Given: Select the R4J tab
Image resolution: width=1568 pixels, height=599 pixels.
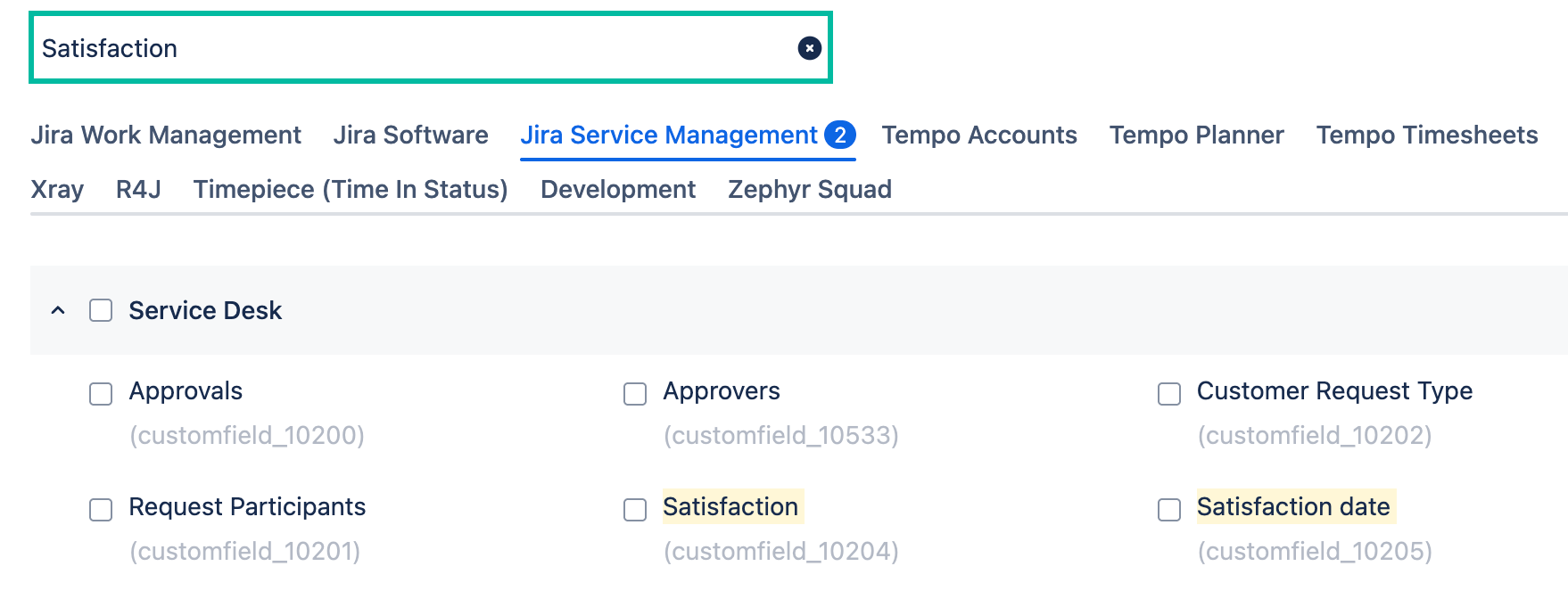Looking at the screenshot, I should point(138,189).
